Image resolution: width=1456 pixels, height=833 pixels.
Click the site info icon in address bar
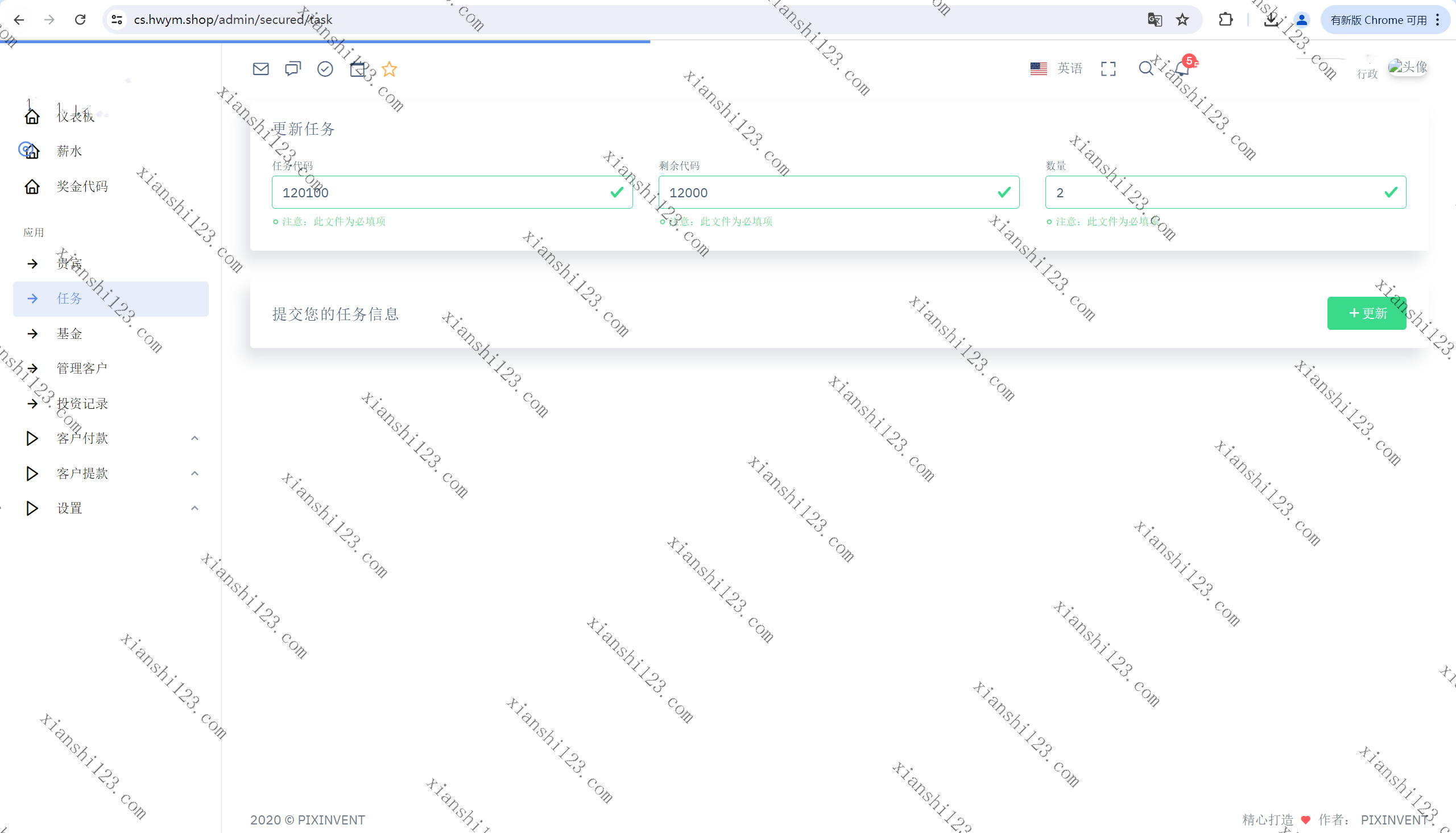117,20
